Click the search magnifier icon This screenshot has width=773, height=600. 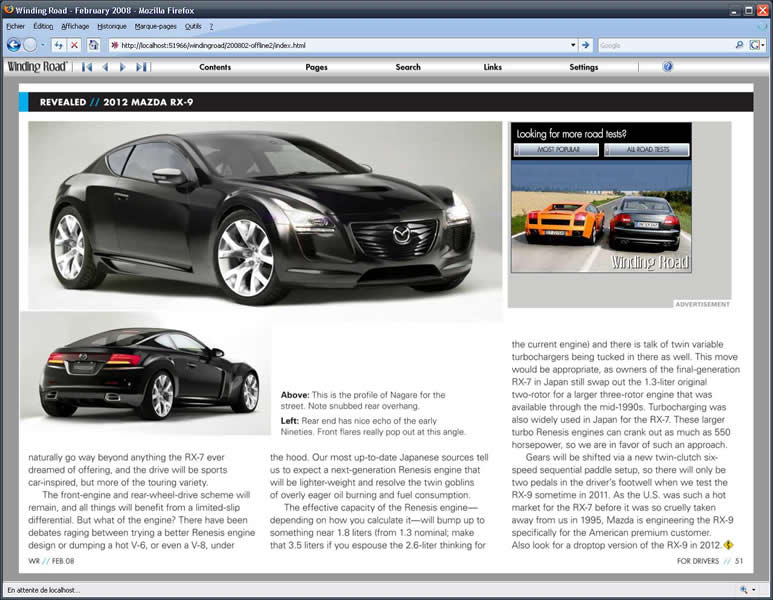739,45
